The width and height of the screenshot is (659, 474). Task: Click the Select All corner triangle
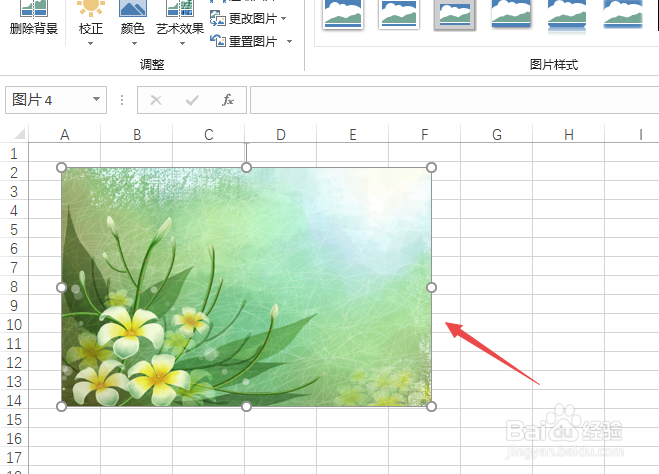[x=19, y=134]
